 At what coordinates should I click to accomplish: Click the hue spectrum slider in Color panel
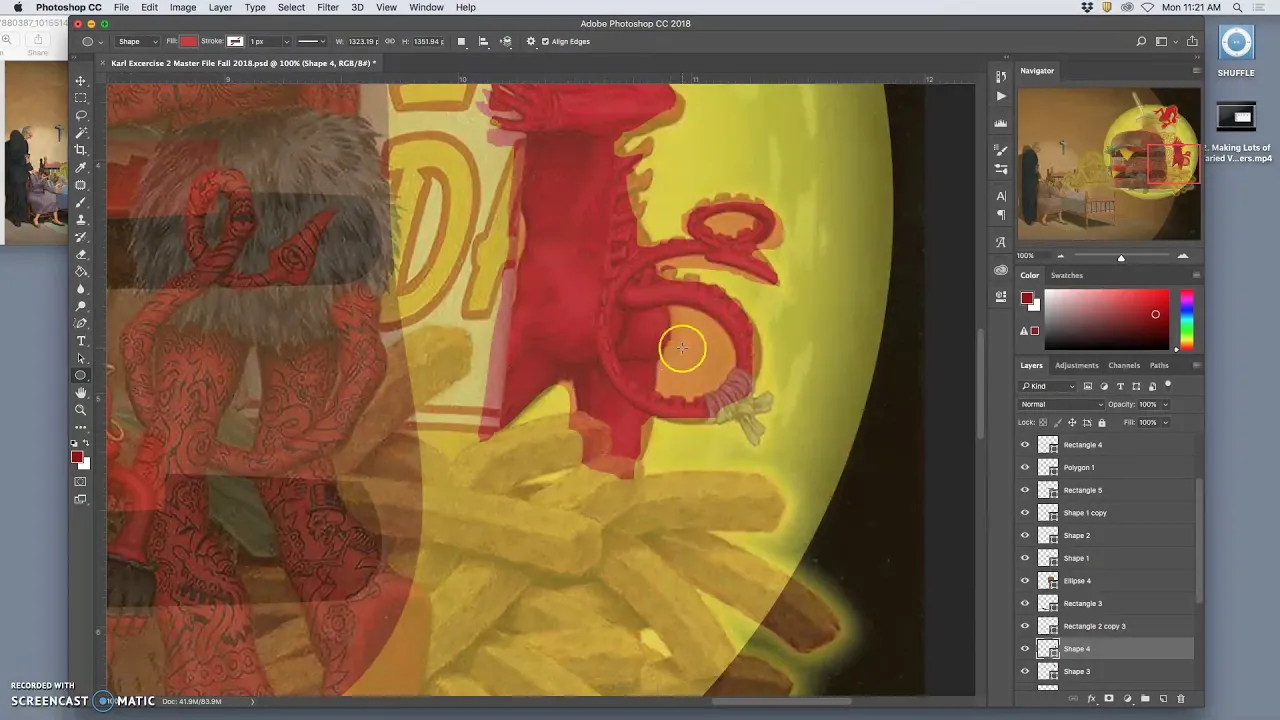tap(1186, 318)
